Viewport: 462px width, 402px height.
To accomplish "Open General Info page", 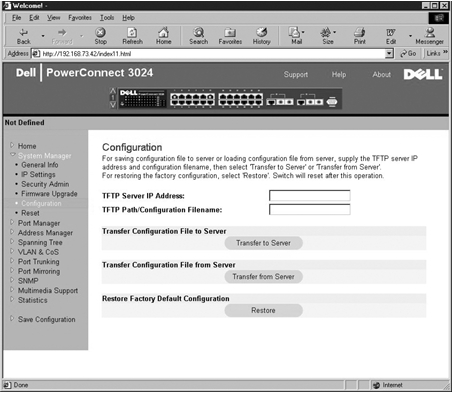I will (x=40, y=165).
